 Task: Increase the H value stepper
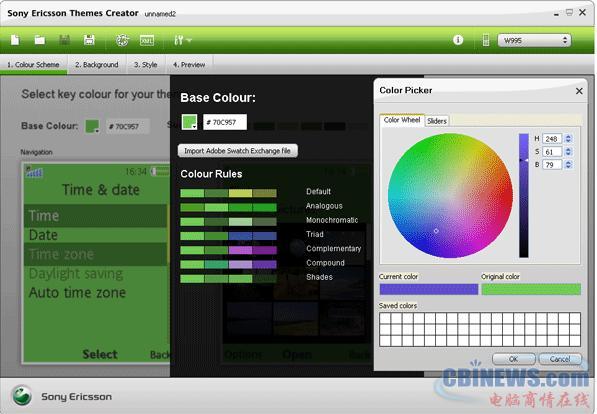tap(568, 136)
